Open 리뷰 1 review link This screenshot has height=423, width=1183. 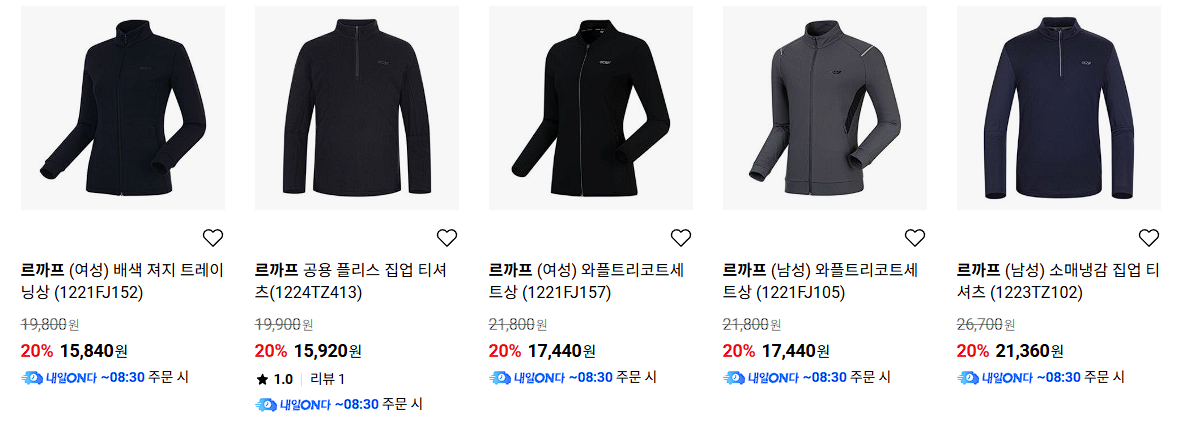327,379
